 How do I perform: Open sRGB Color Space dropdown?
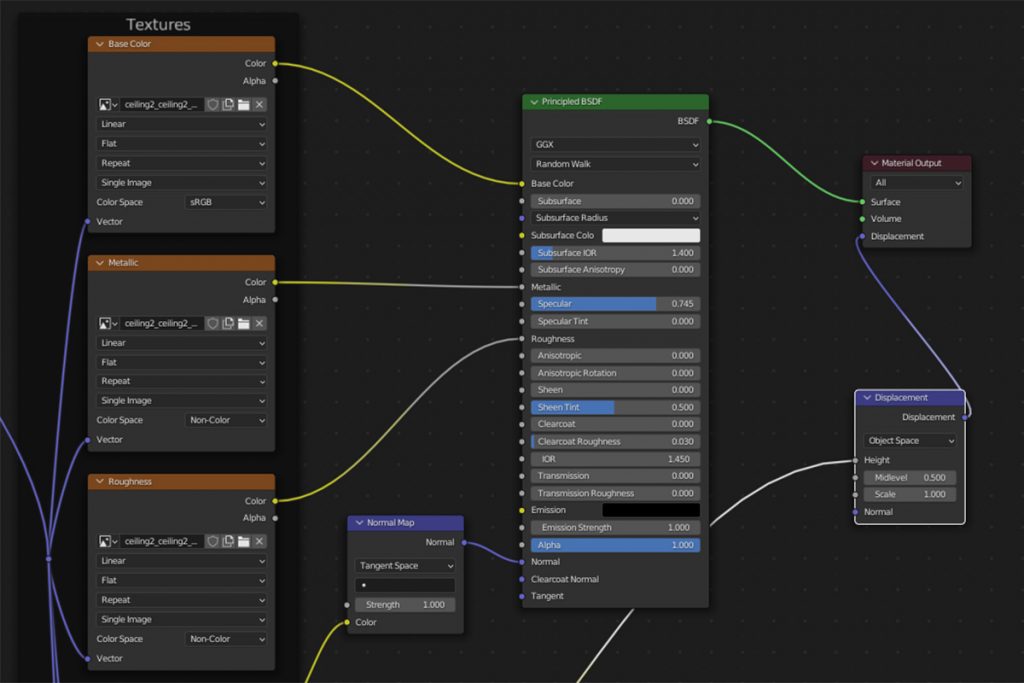click(x=227, y=202)
